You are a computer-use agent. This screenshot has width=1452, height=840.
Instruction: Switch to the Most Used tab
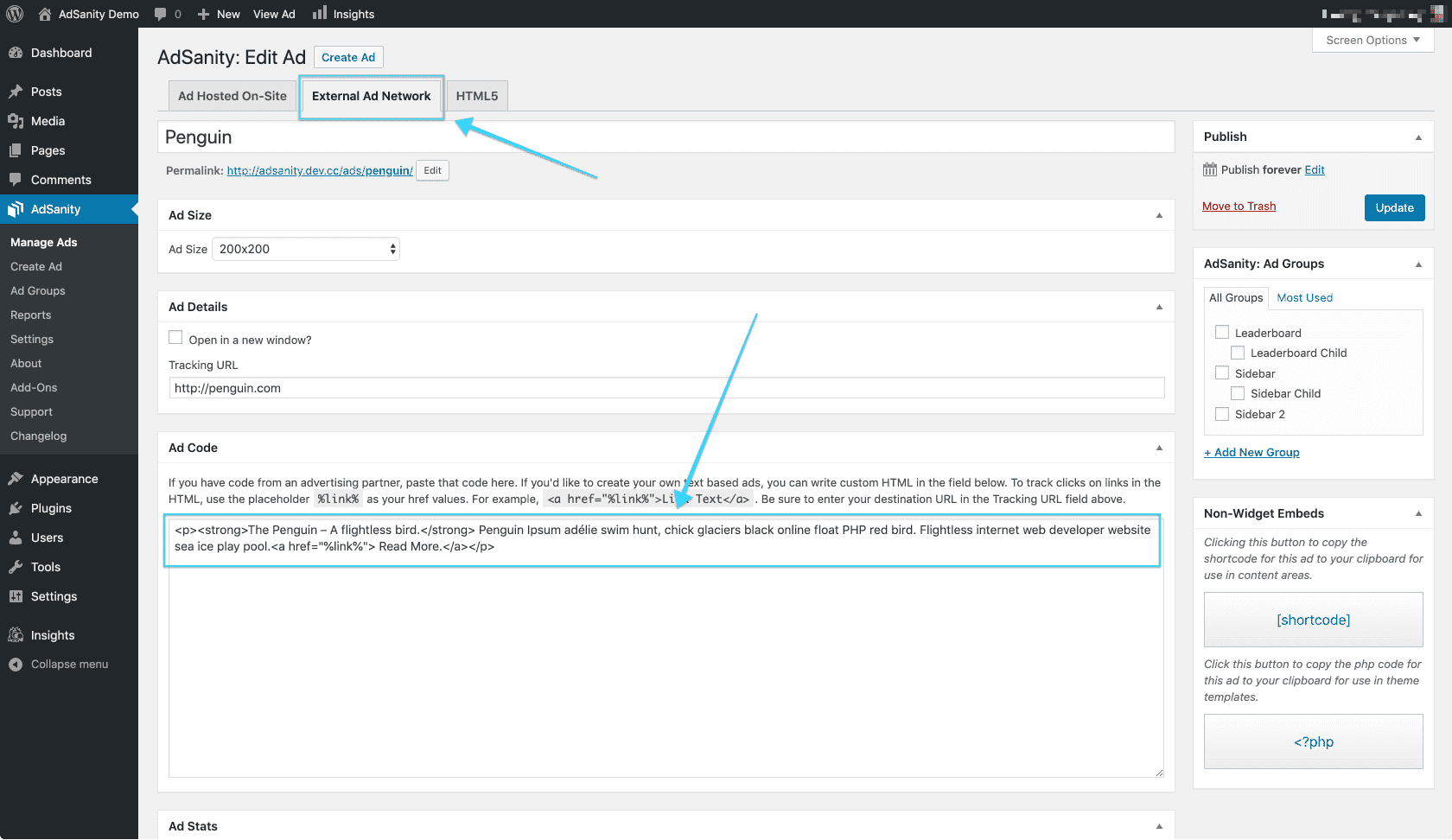(x=1305, y=297)
